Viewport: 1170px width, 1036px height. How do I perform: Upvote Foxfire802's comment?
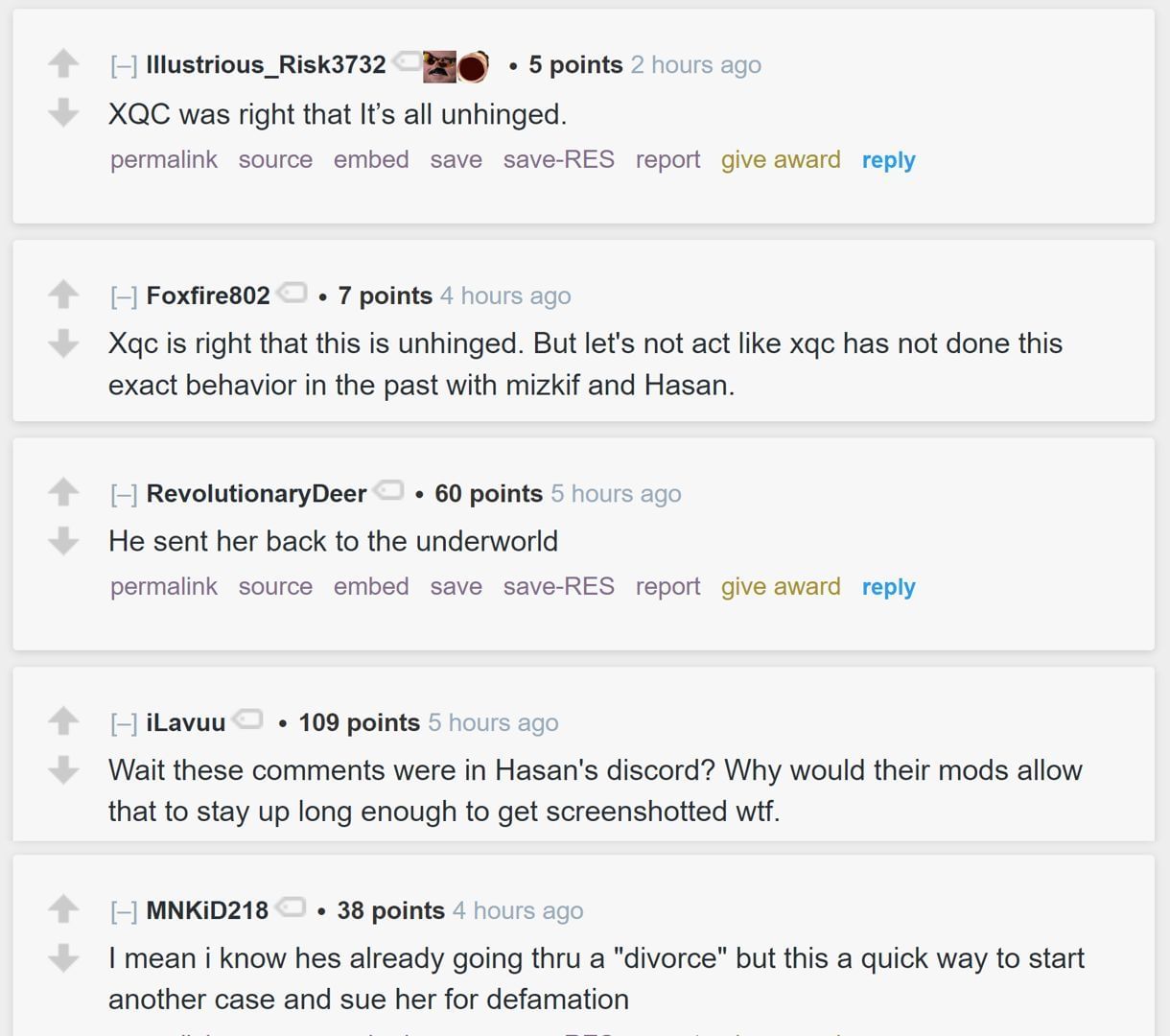pyautogui.click(x=63, y=294)
